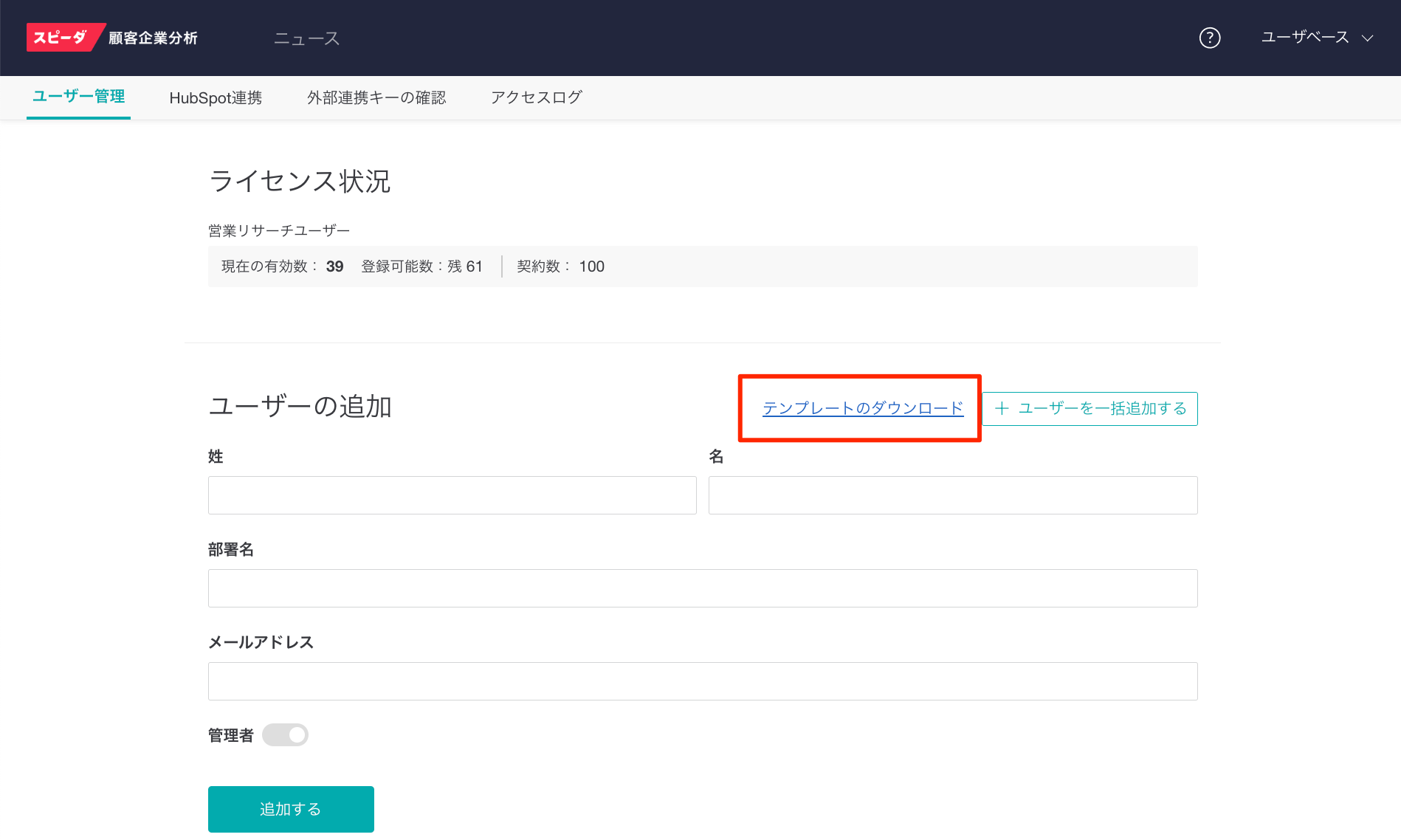
Task: Focus the 姓 input field
Action: [452, 495]
